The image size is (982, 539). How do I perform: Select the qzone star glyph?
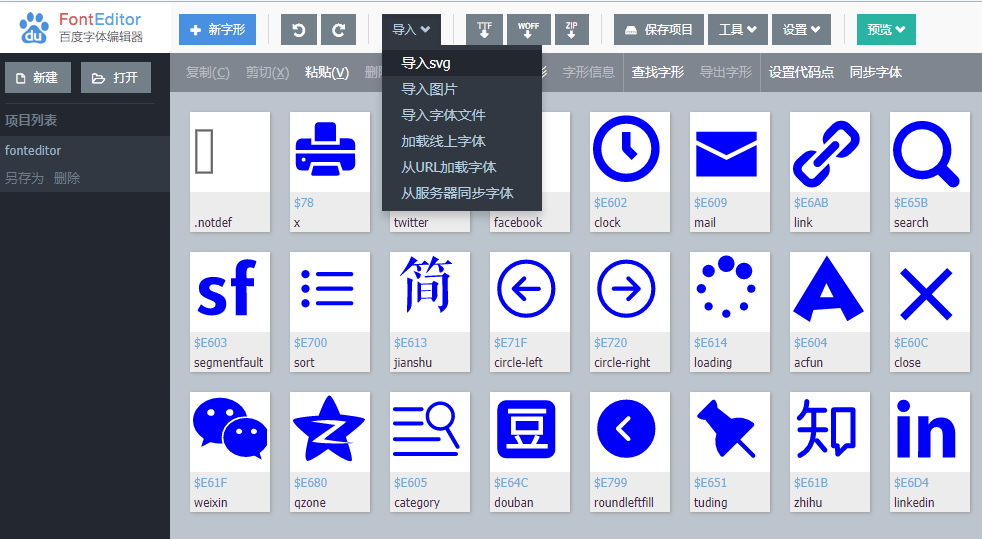329,452
